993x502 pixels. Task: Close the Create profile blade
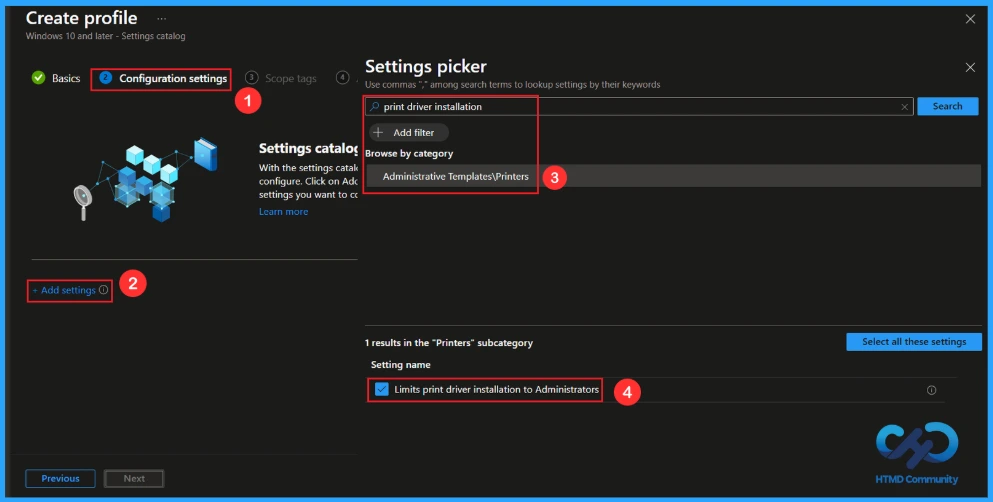970,19
